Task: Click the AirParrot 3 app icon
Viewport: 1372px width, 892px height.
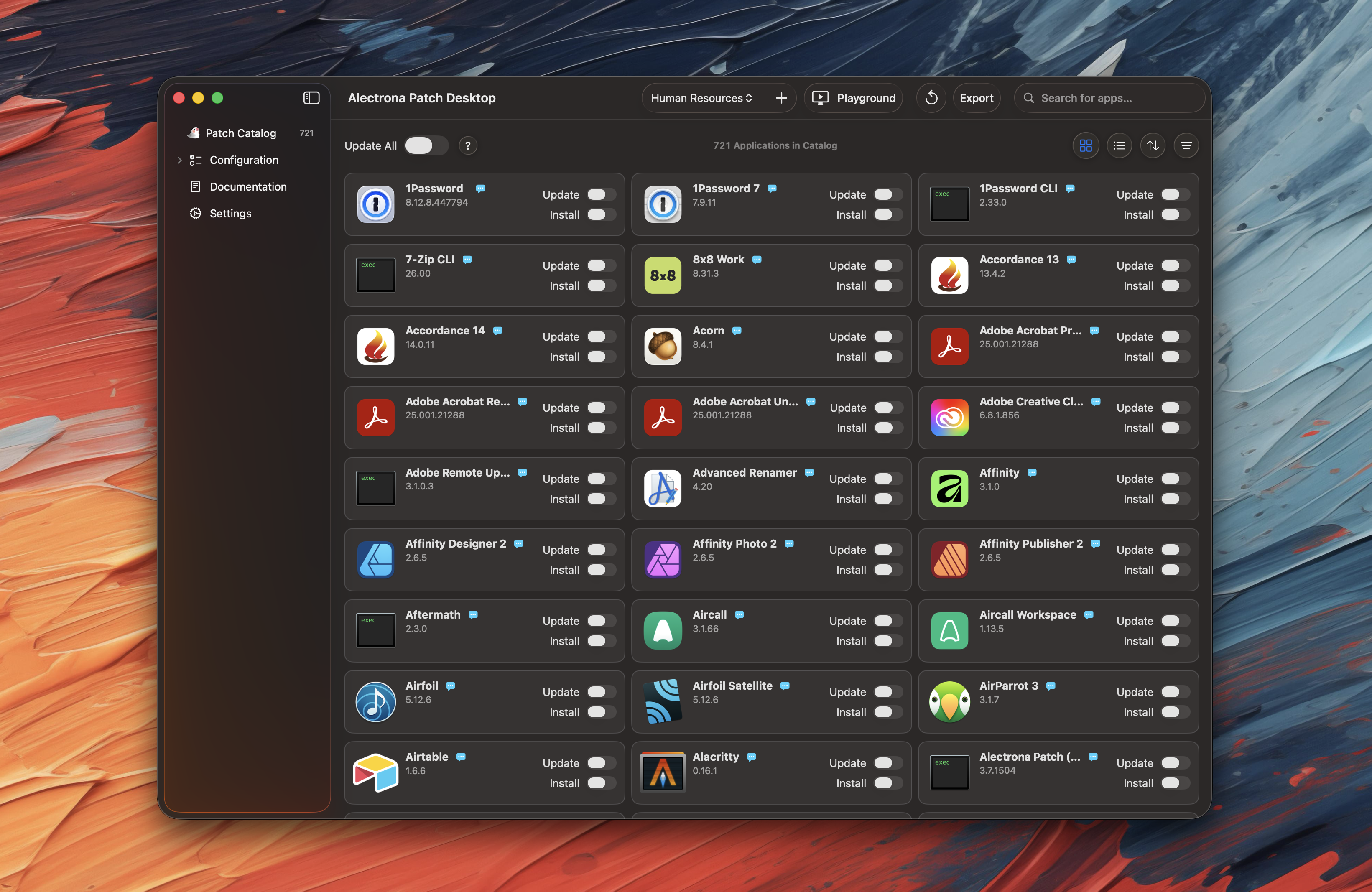Action: point(949,702)
